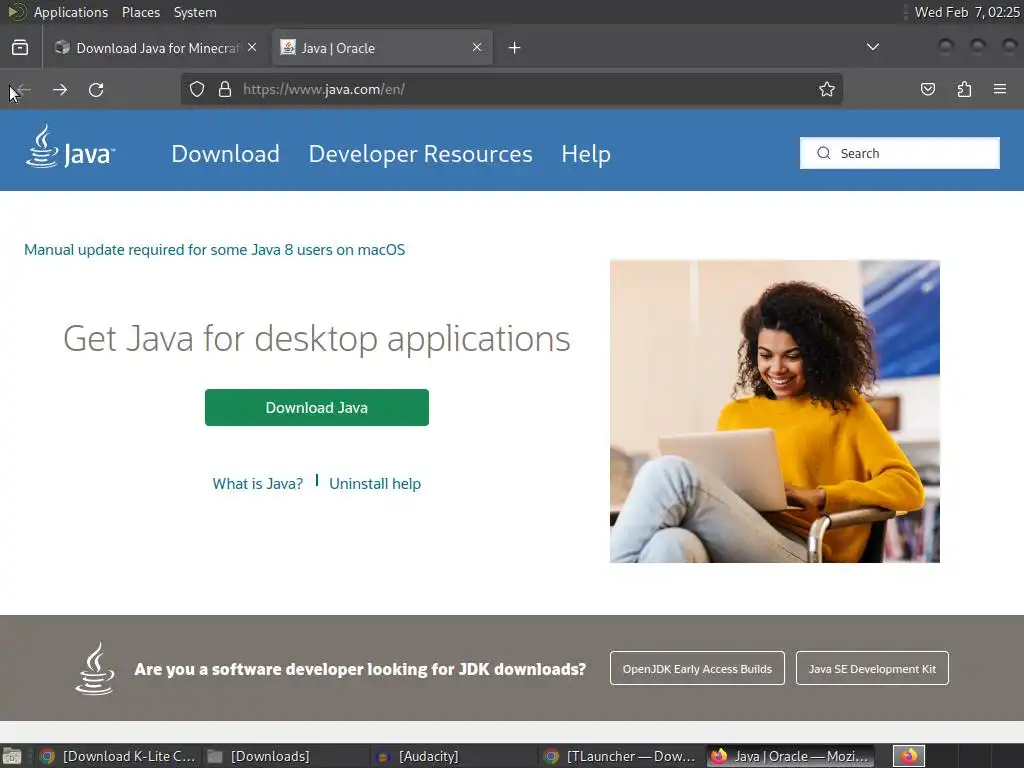Open the System menu in top panel

(195, 12)
